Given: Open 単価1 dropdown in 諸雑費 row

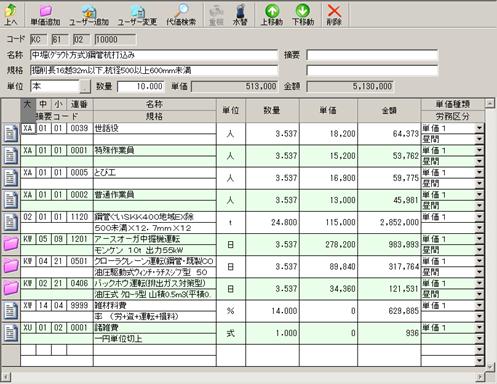Looking at the screenshot, I should (479, 328).
